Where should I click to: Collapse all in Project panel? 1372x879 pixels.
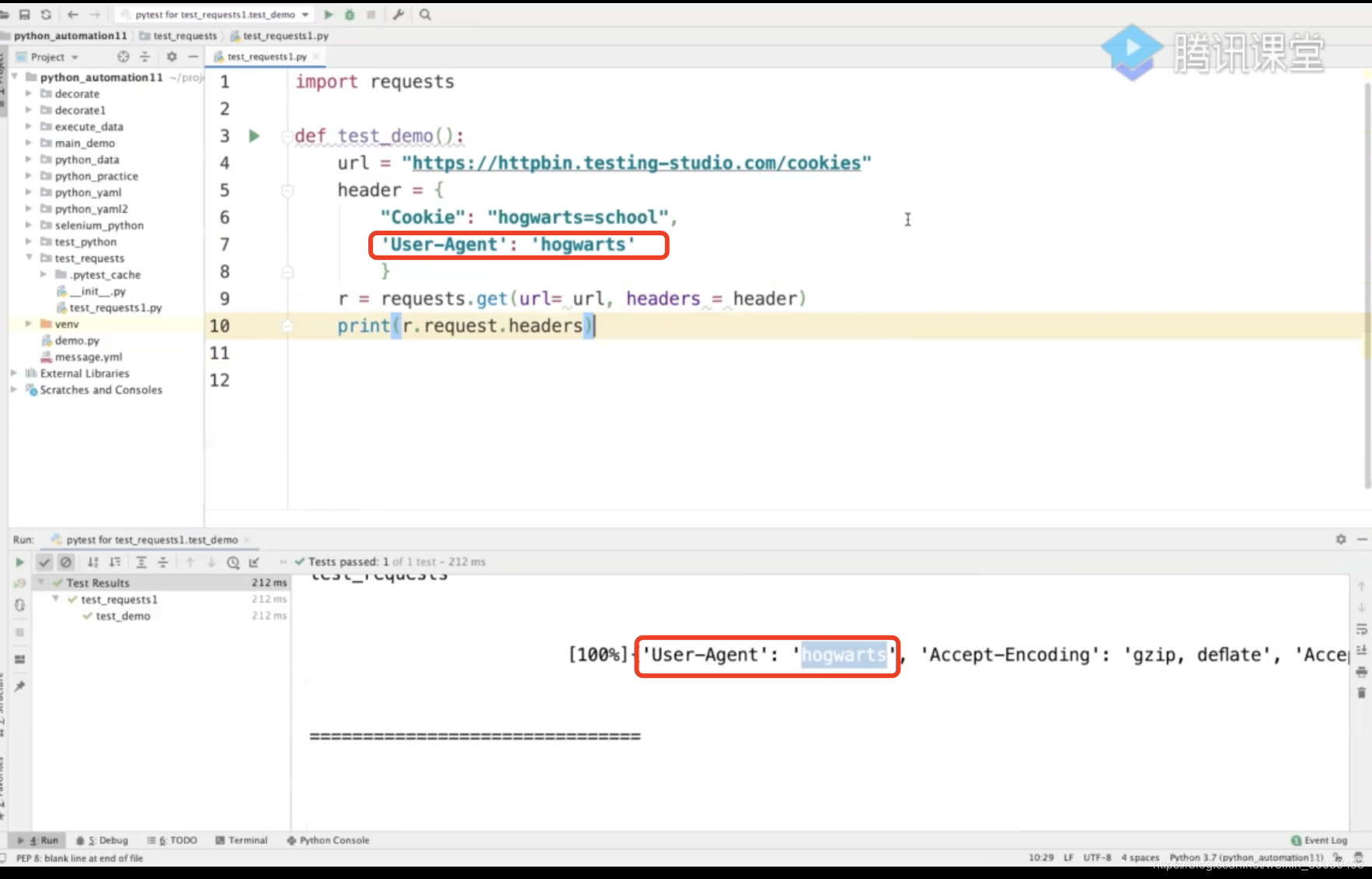(145, 57)
